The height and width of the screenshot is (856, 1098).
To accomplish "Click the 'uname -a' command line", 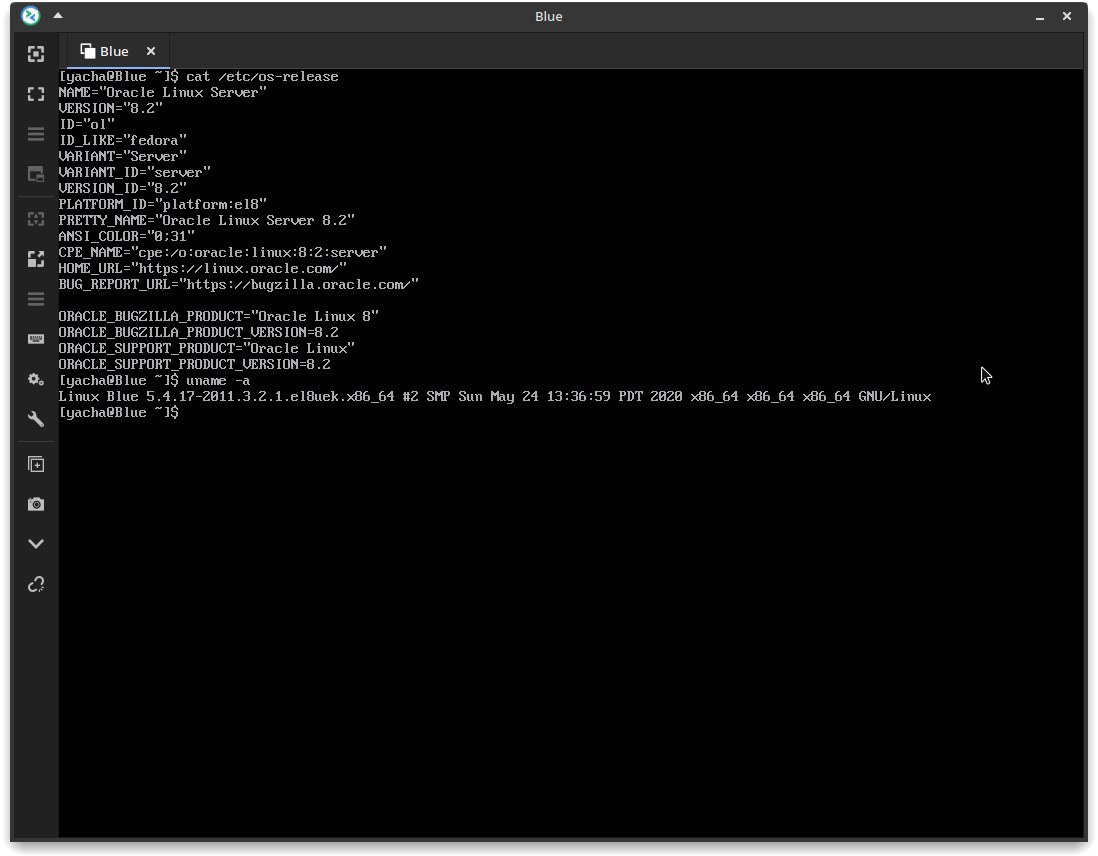I will click(154, 380).
